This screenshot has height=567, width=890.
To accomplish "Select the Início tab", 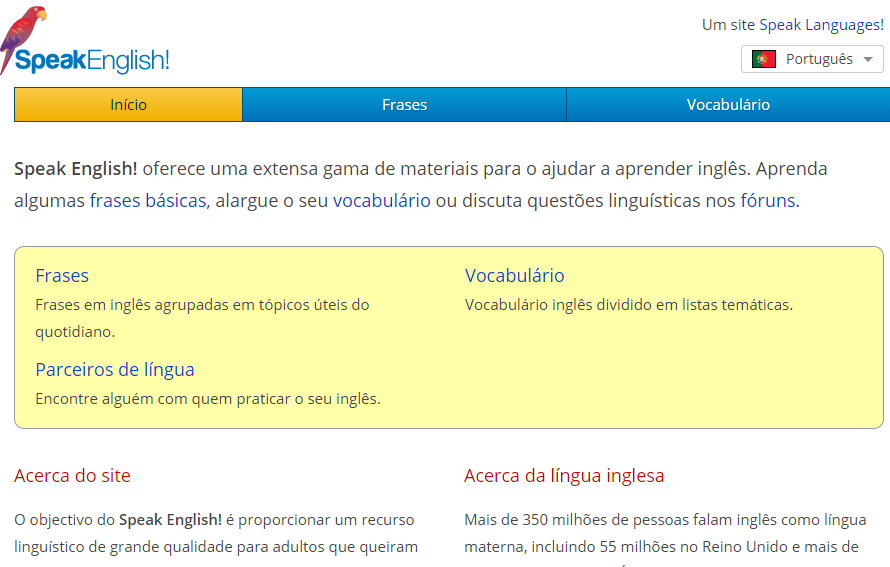I will click(128, 104).
